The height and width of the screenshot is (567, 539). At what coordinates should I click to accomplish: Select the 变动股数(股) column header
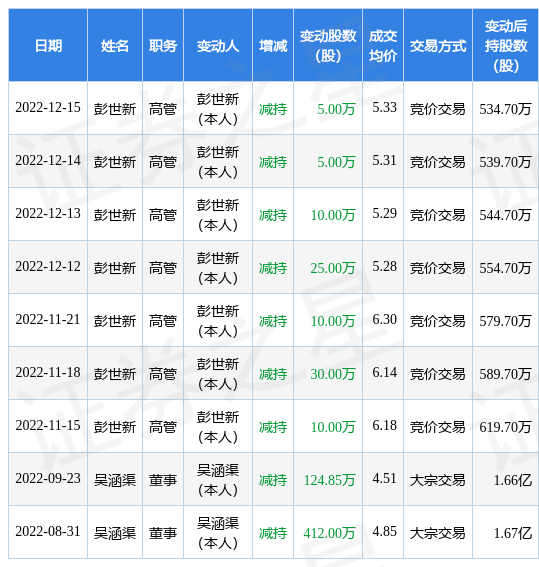tap(328, 46)
